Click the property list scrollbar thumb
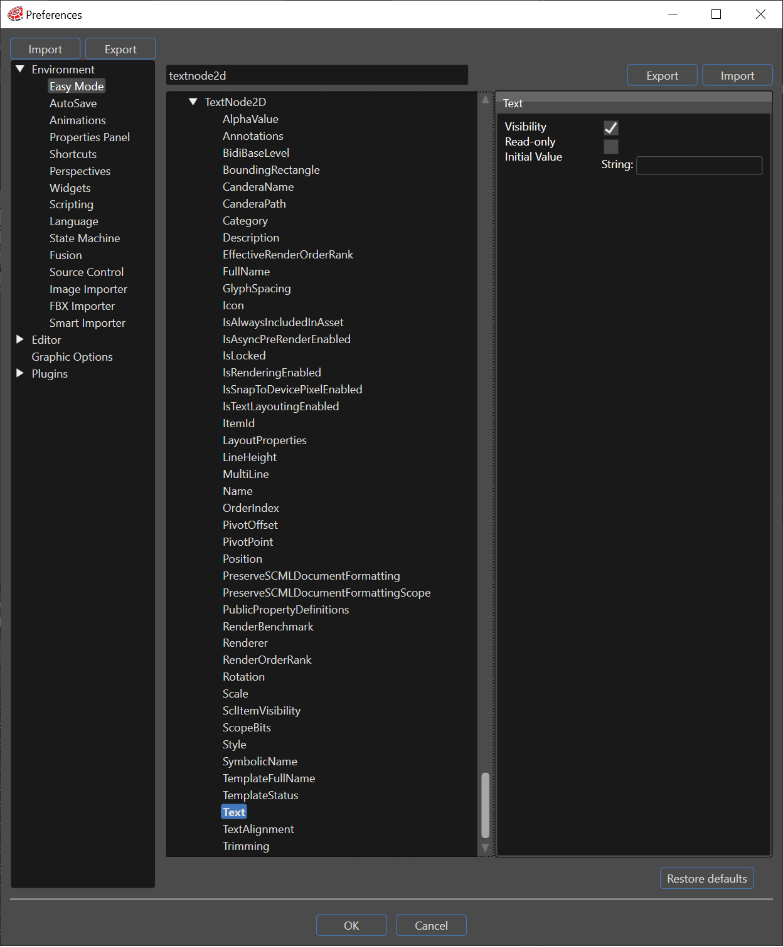Screen dimensions: 783x947 point(485,805)
